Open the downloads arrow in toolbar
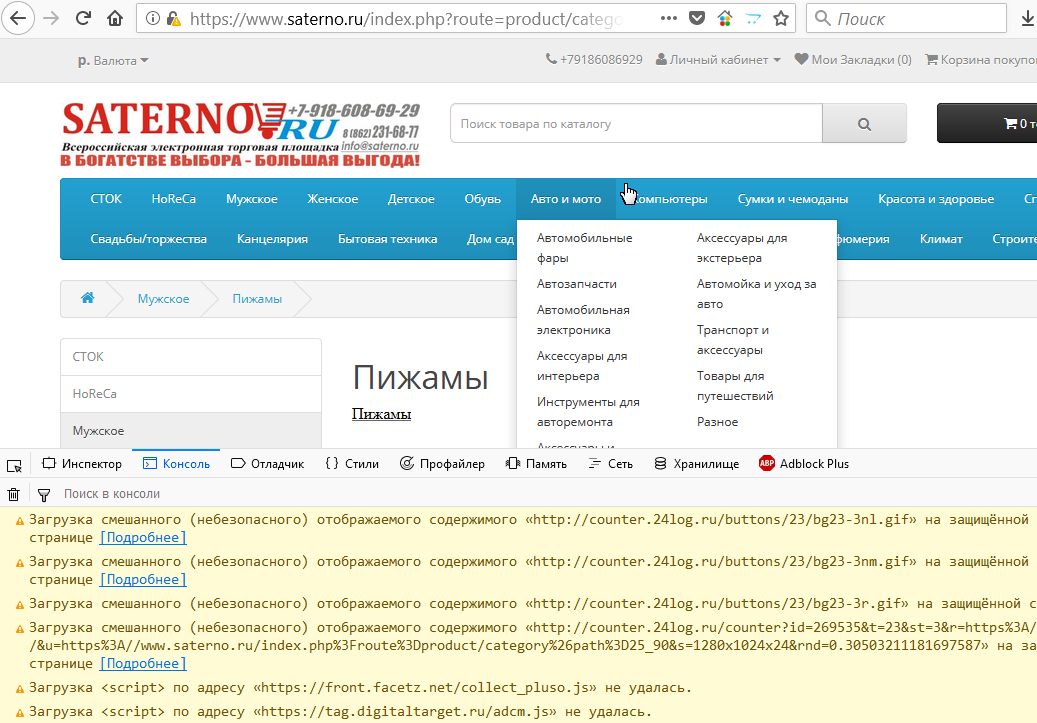1037x723 pixels. (x=1027, y=19)
